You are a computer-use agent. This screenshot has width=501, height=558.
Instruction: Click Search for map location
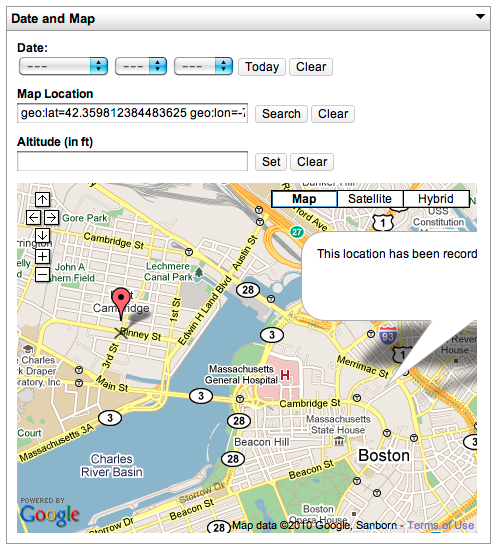[x=281, y=114]
